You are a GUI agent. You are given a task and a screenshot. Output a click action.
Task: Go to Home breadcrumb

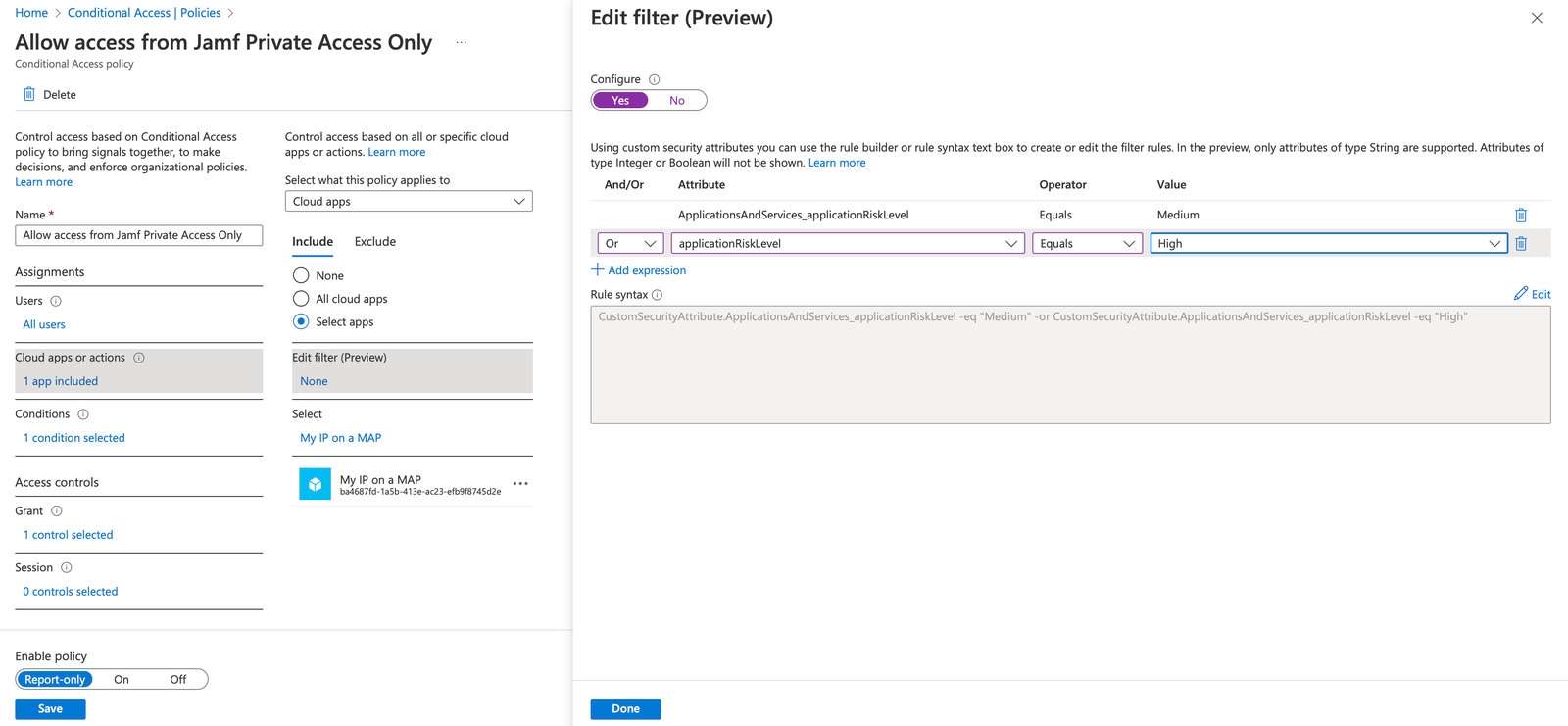tap(31, 13)
